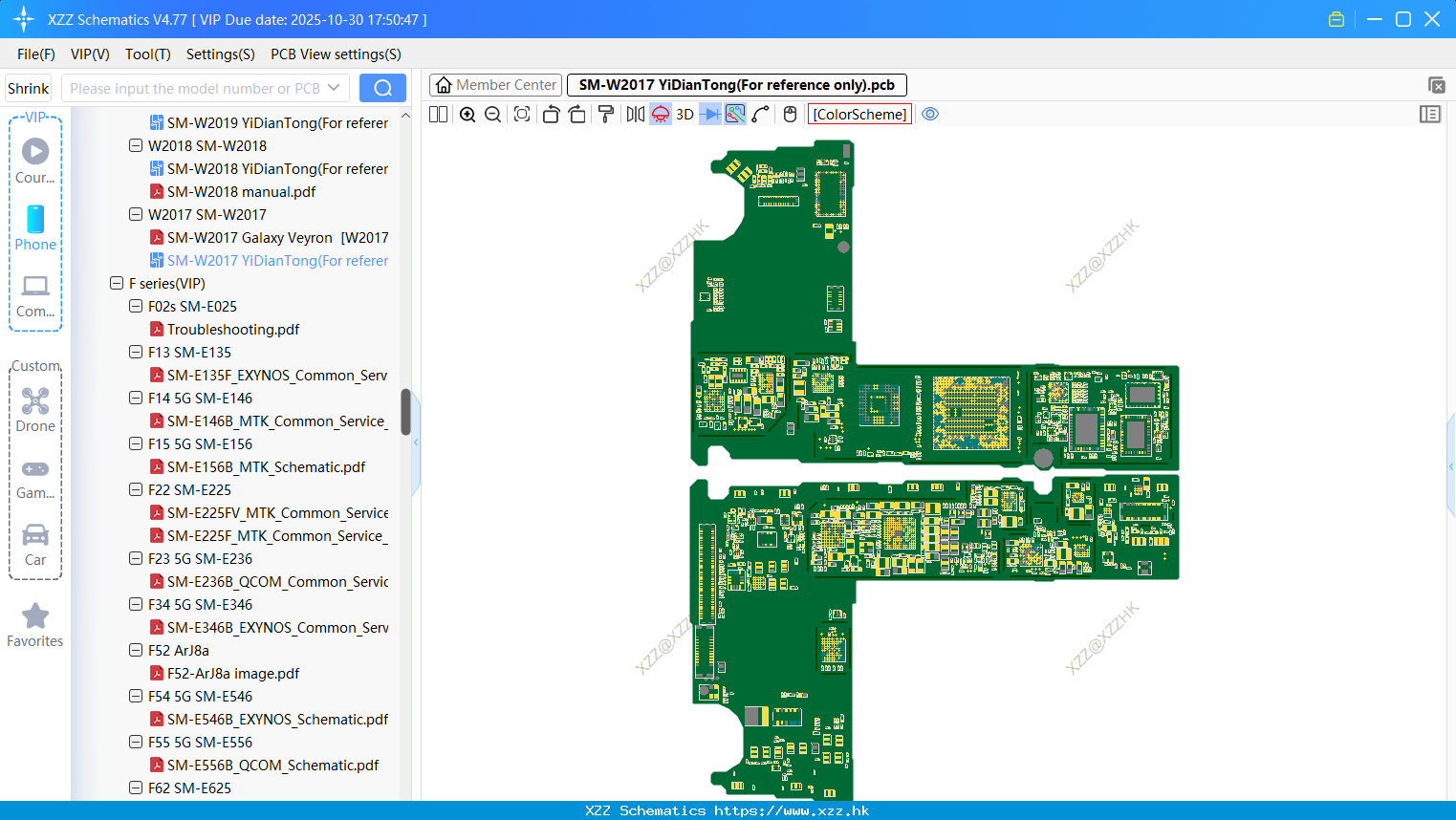
Task: Collapse the F series(VIP) node
Action: (x=117, y=283)
